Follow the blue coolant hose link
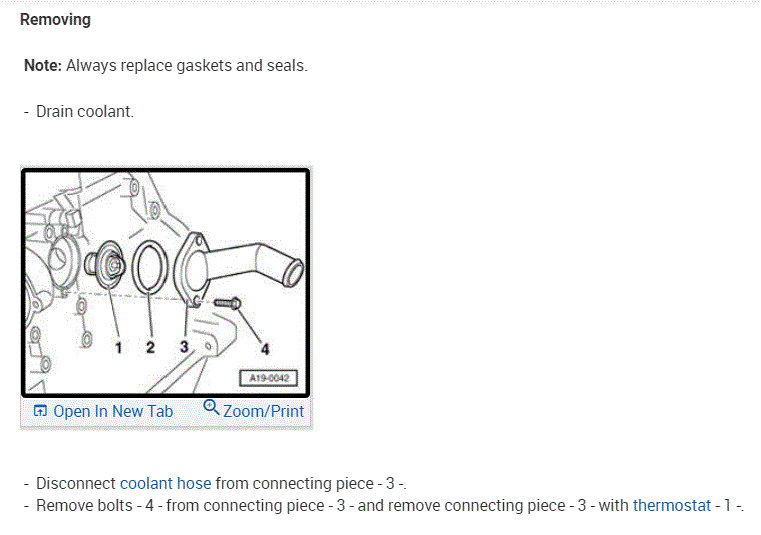 (165, 484)
